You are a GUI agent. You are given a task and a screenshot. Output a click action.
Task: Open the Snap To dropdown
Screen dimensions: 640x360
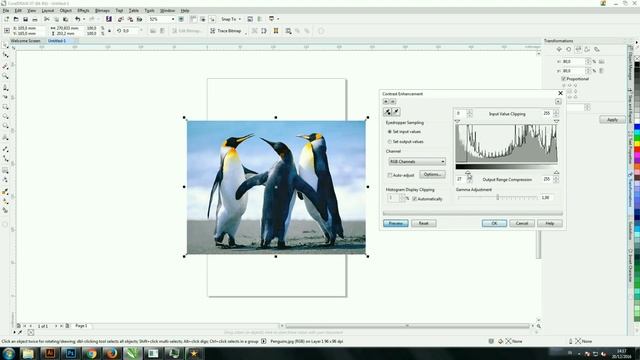pos(231,19)
